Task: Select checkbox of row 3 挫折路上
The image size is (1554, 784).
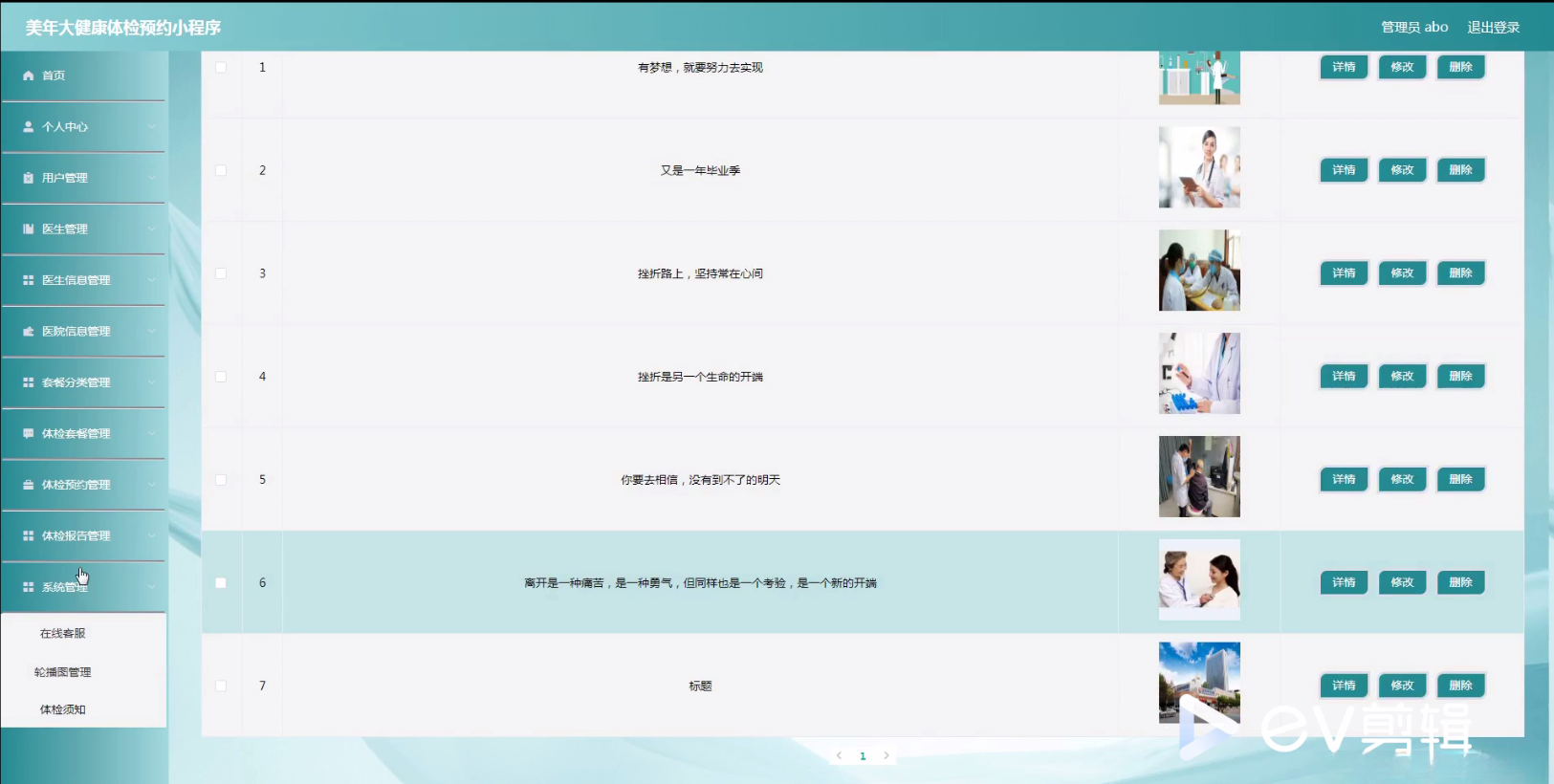Action: coord(221,273)
